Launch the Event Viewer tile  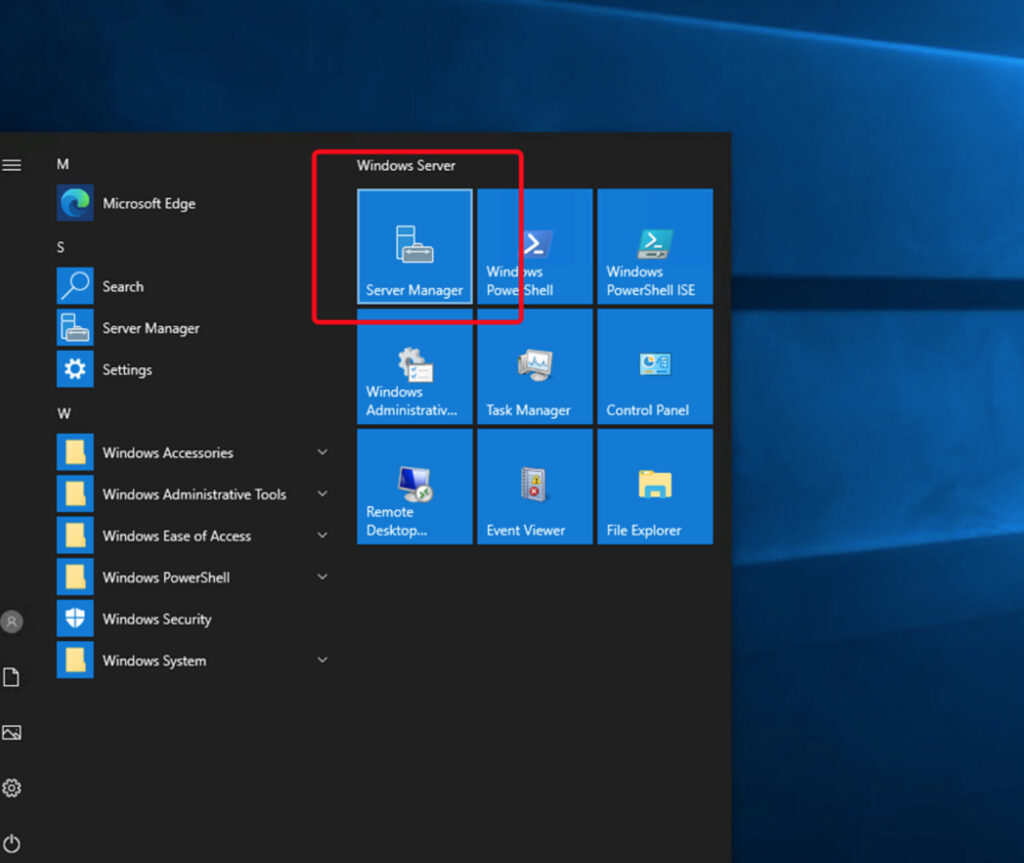click(x=534, y=486)
